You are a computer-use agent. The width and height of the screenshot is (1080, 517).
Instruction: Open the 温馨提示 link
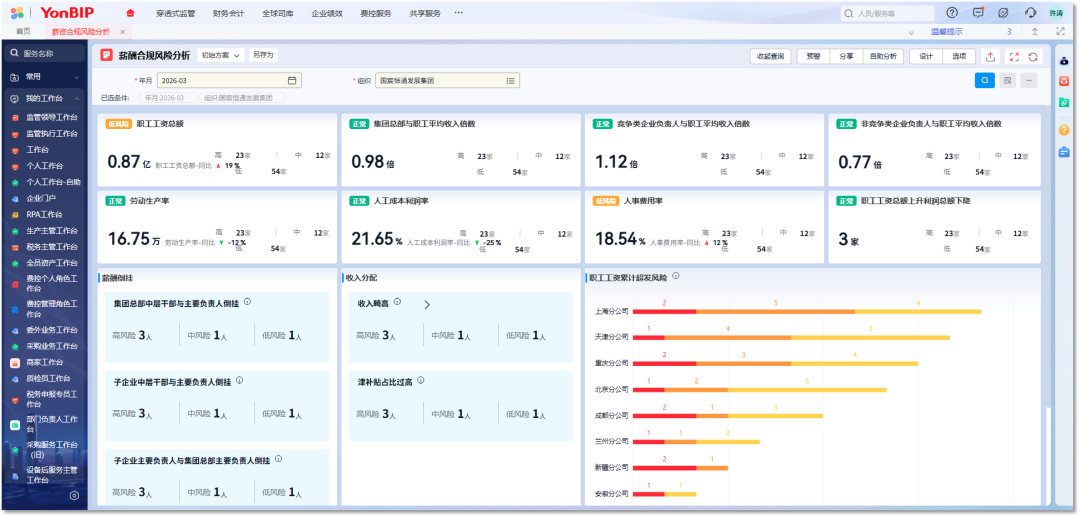click(x=946, y=32)
